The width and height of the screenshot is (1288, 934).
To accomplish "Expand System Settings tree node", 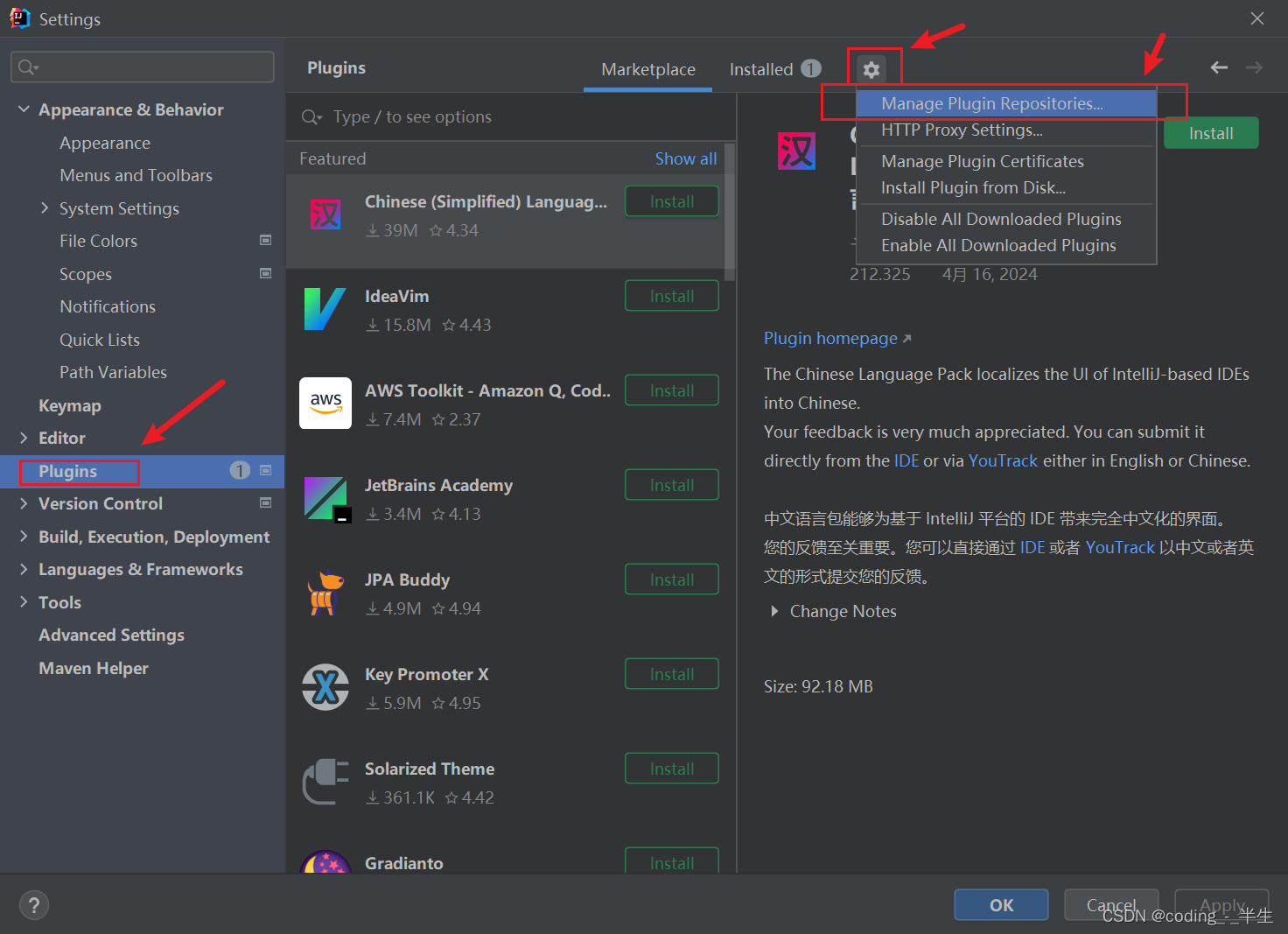I will 45,207.
